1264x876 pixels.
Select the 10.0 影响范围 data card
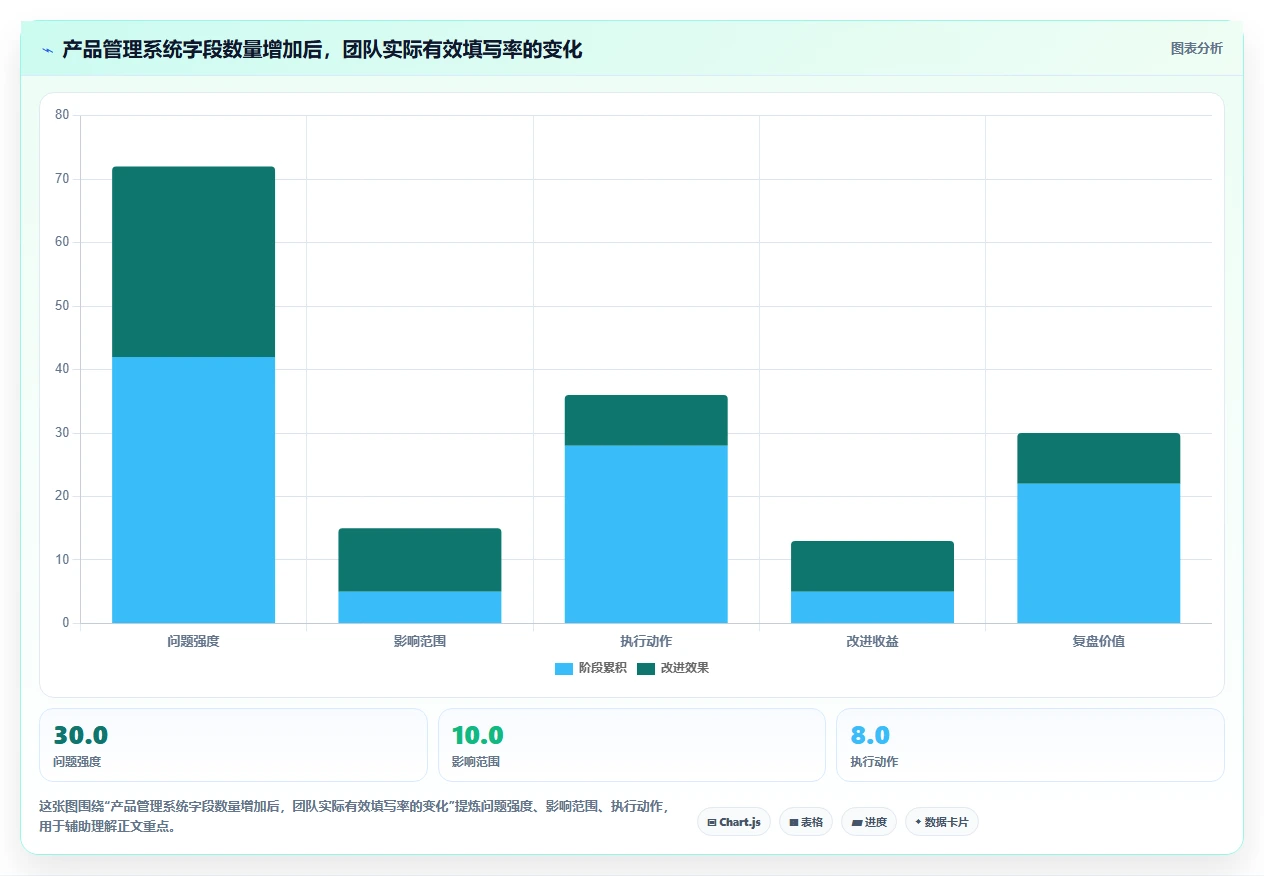[632, 745]
